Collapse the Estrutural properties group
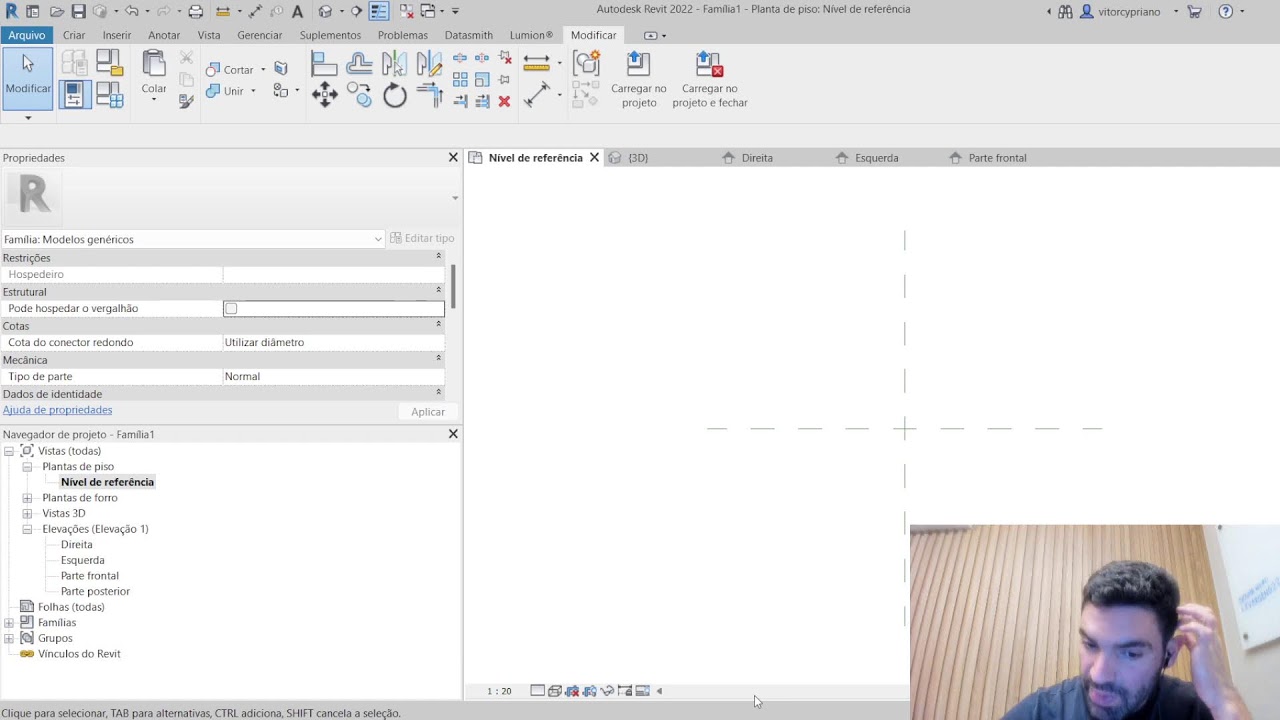This screenshot has width=1280, height=720. click(438, 291)
